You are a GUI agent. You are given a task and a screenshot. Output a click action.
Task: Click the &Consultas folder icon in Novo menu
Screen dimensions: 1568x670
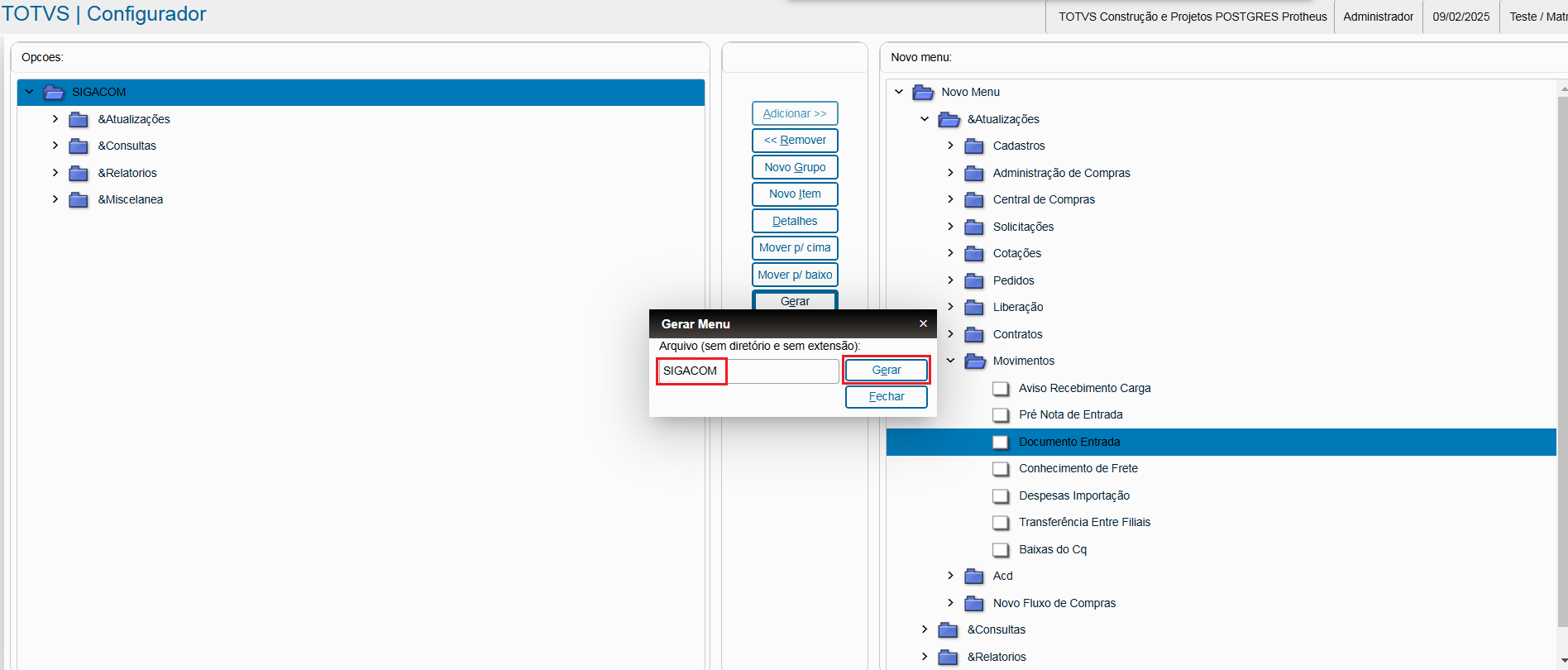(949, 630)
